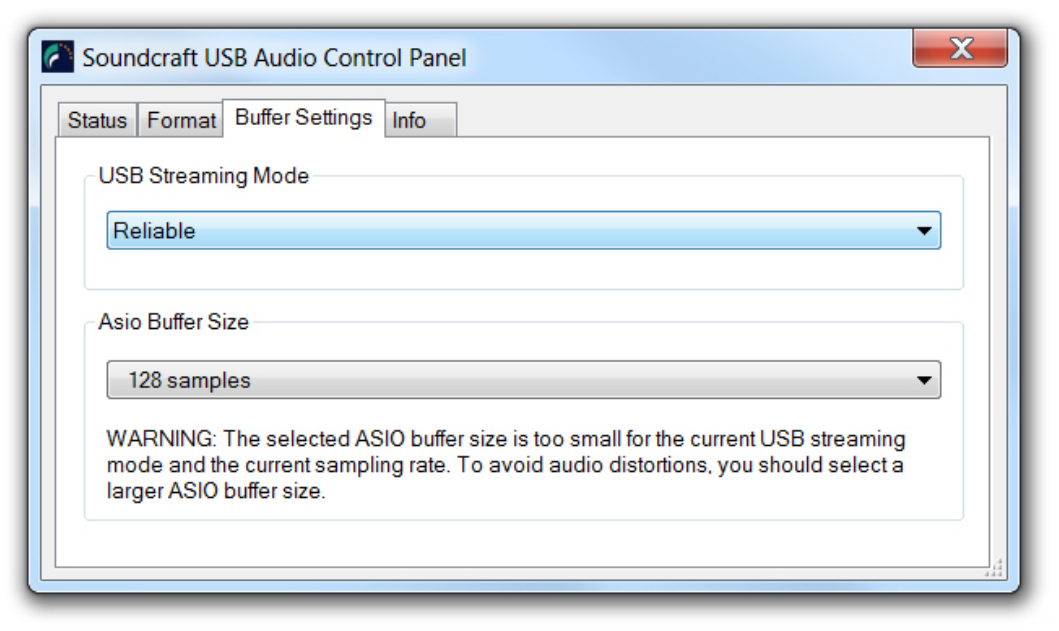Viewport: 1059px width, 631px height.
Task: Click the arrow on the Reliable dropdown
Action: [924, 231]
